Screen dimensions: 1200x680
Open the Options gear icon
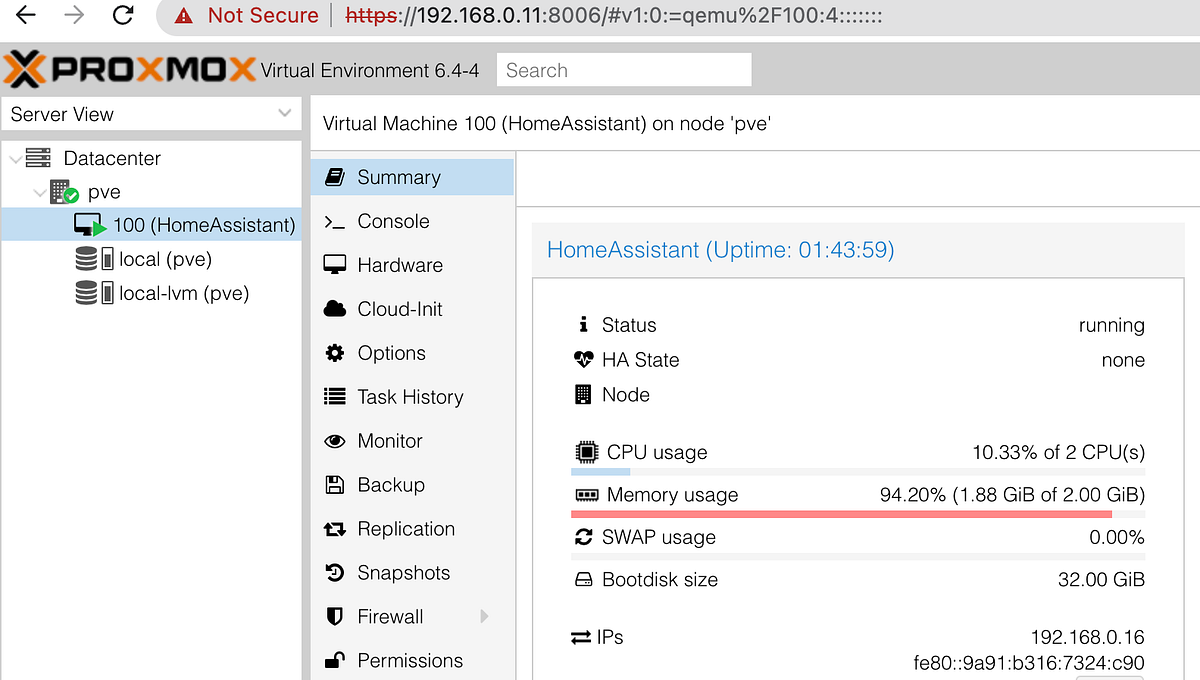(x=335, y=353)
